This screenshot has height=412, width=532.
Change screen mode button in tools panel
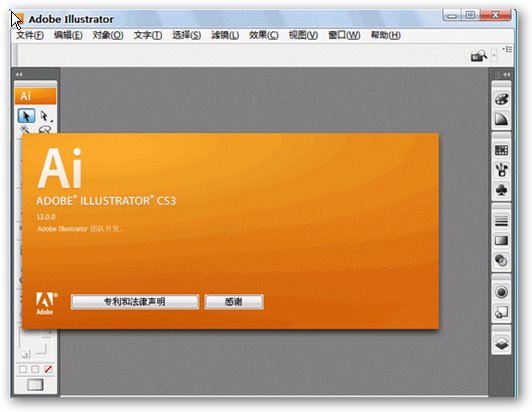click(x=35, y=385)
